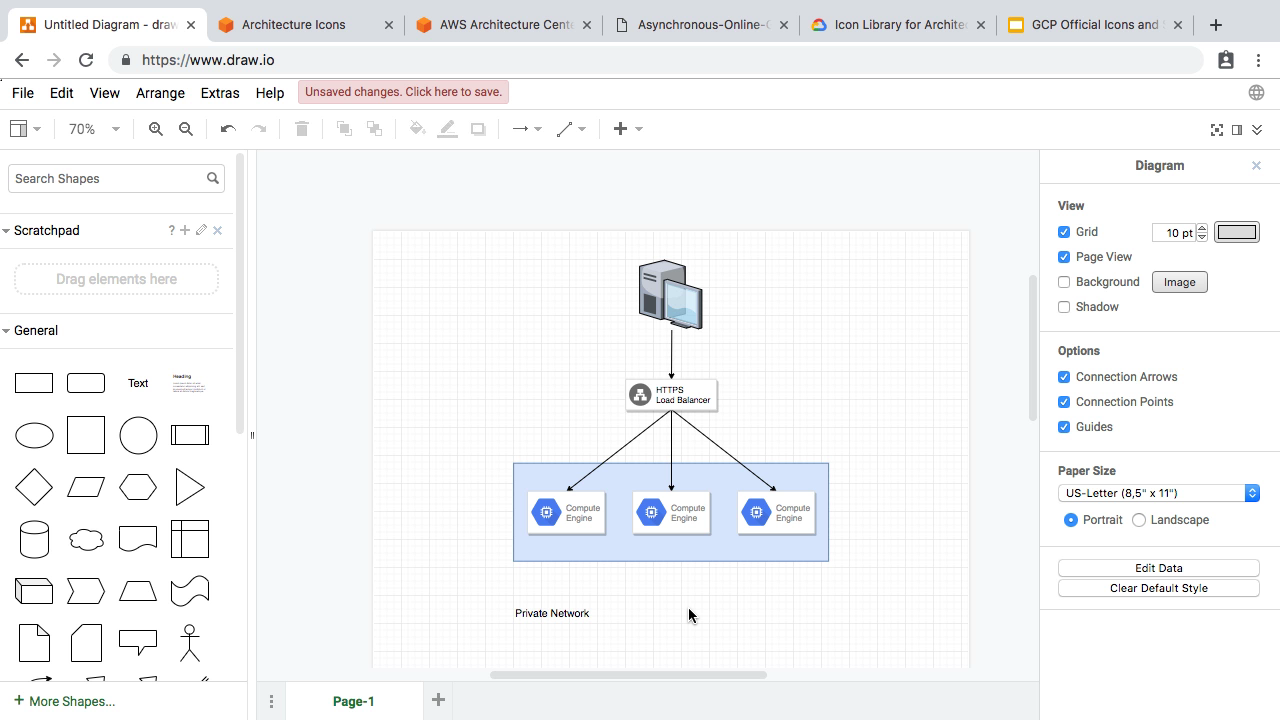Click the Search Shapes magnifier icon
This screenshot has height=720, width=1280.
(213, 178)
